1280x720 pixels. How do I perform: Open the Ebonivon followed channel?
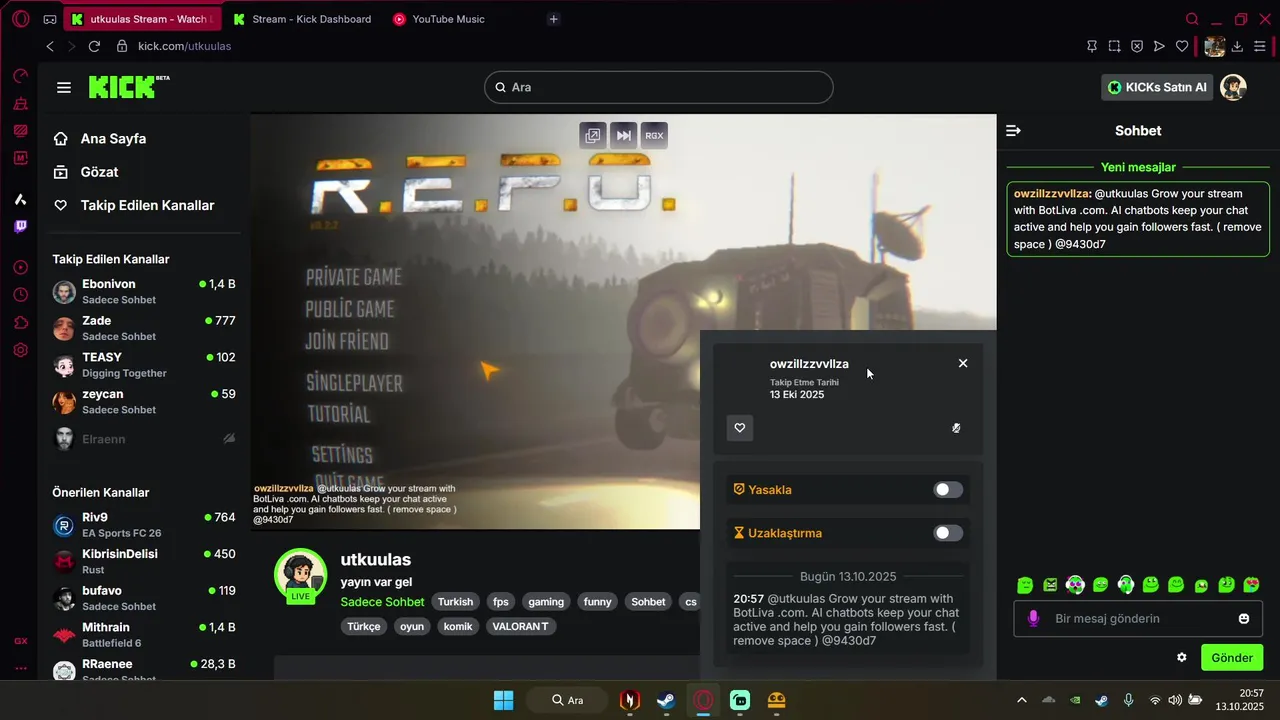(144, 292)
